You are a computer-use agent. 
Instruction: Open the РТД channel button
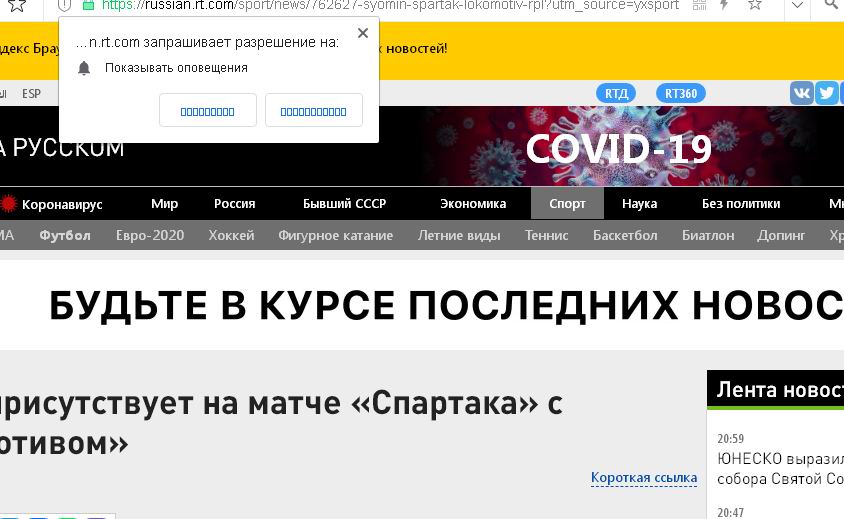616,94
